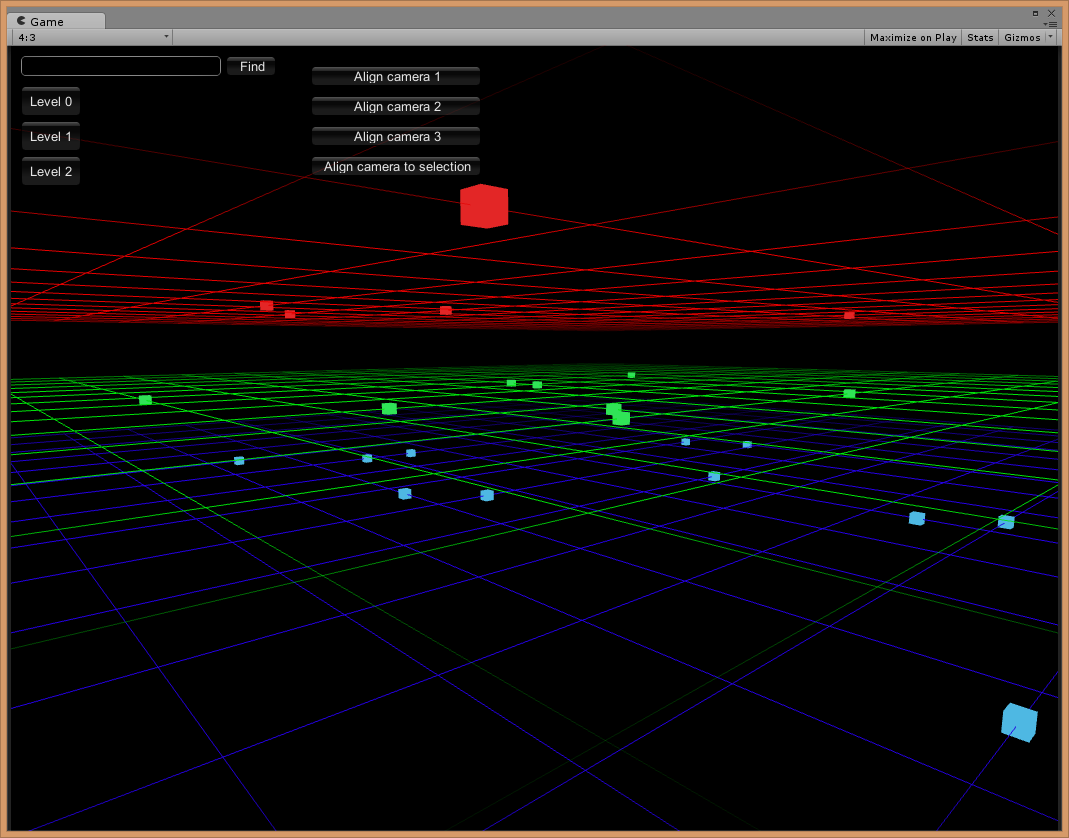Click the large red cube
The height and width of the screenshot is (838, 1069).
[x=484, y=206]
